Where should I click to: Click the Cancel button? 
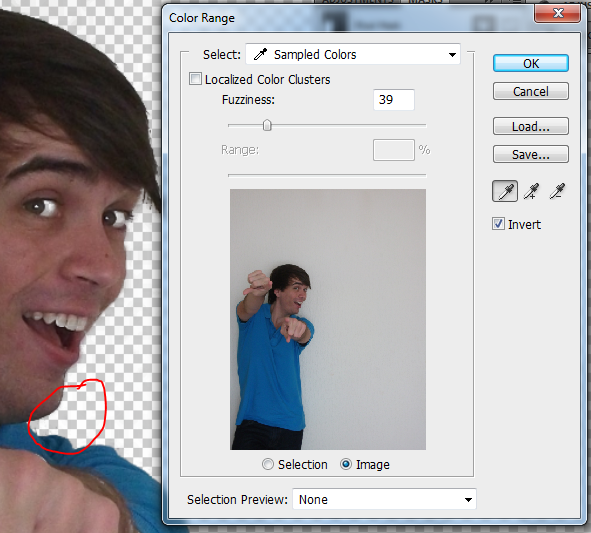(x=530, y=91)
